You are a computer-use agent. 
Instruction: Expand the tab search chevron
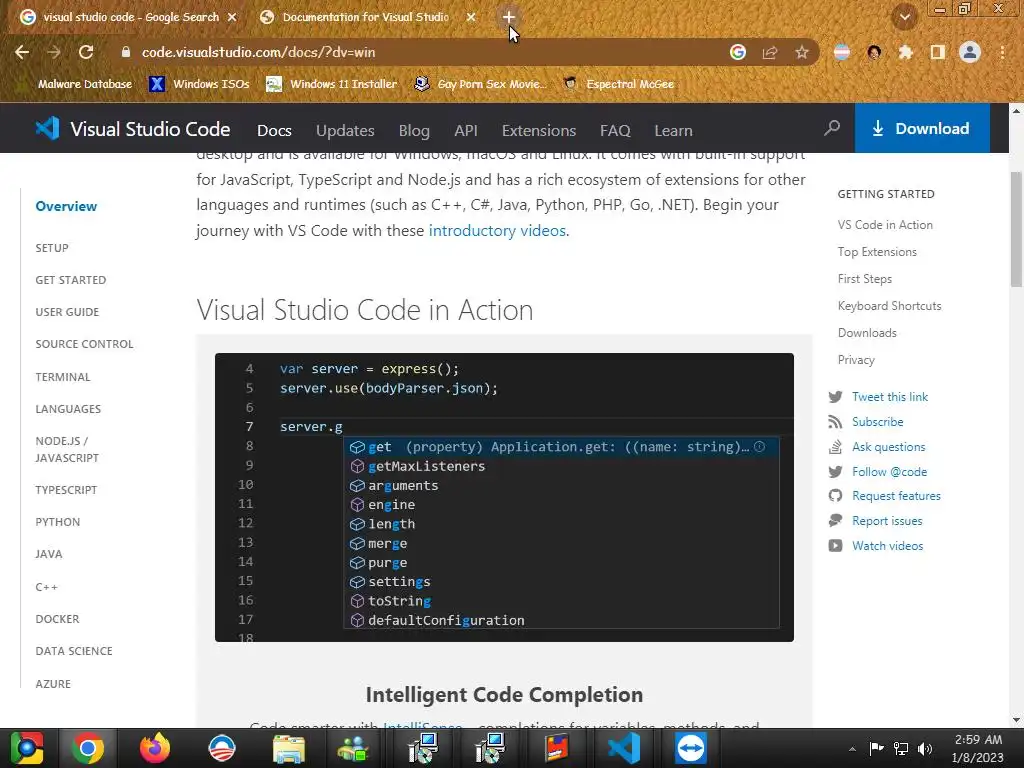click(x=905, y=17)
